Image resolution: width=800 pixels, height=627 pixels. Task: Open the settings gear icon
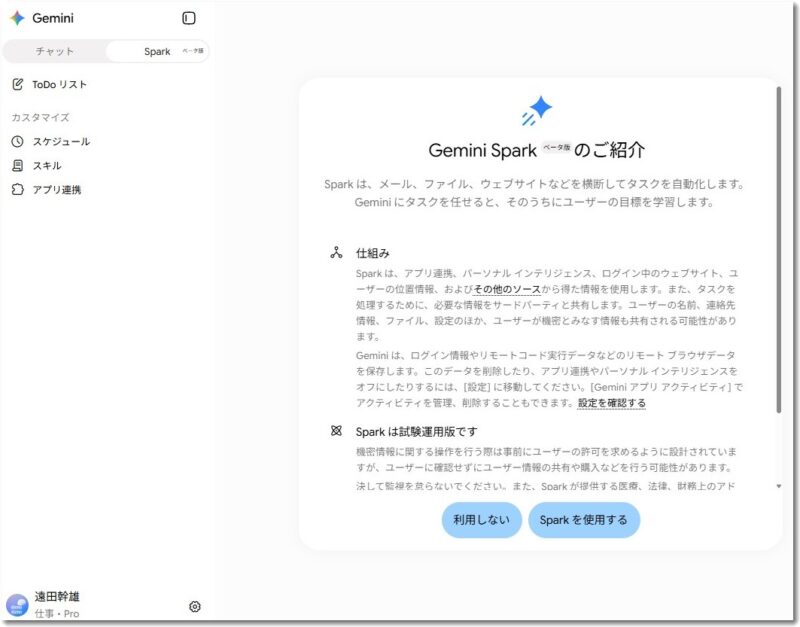tap(195, 607)
